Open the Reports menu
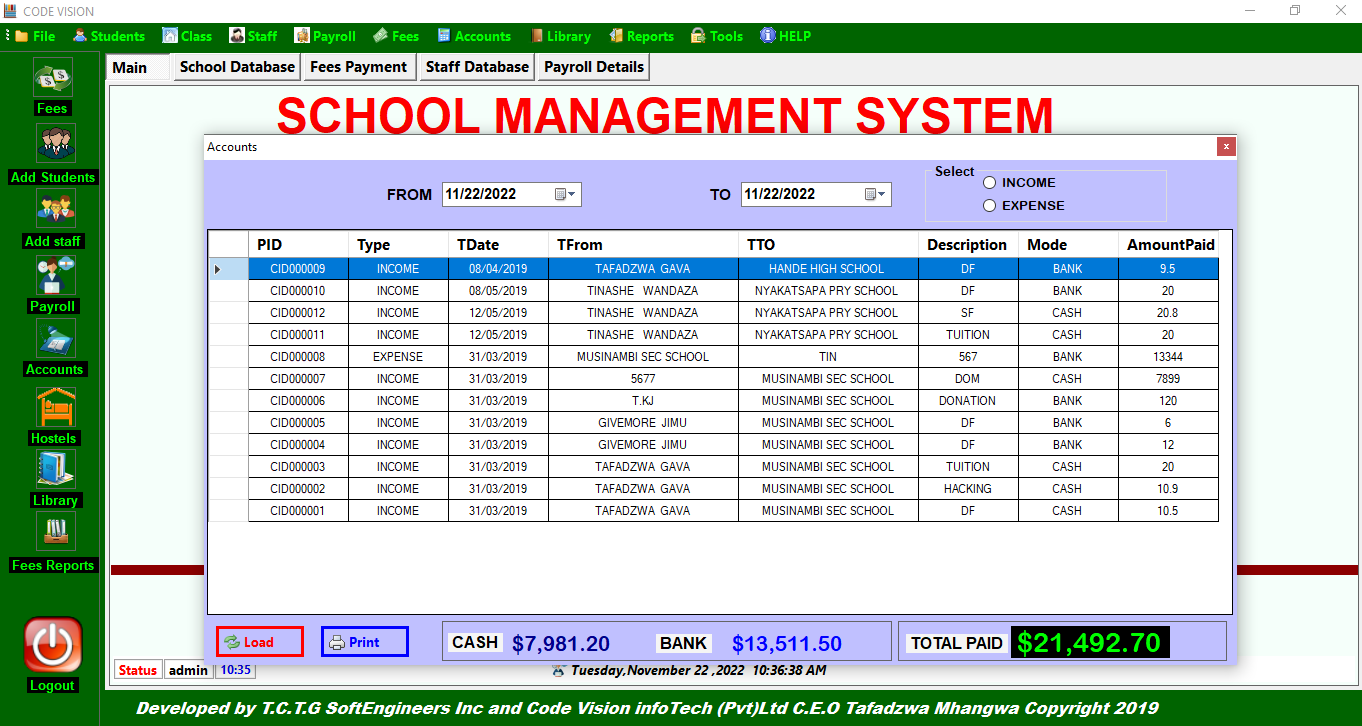 tap(641, 36)
